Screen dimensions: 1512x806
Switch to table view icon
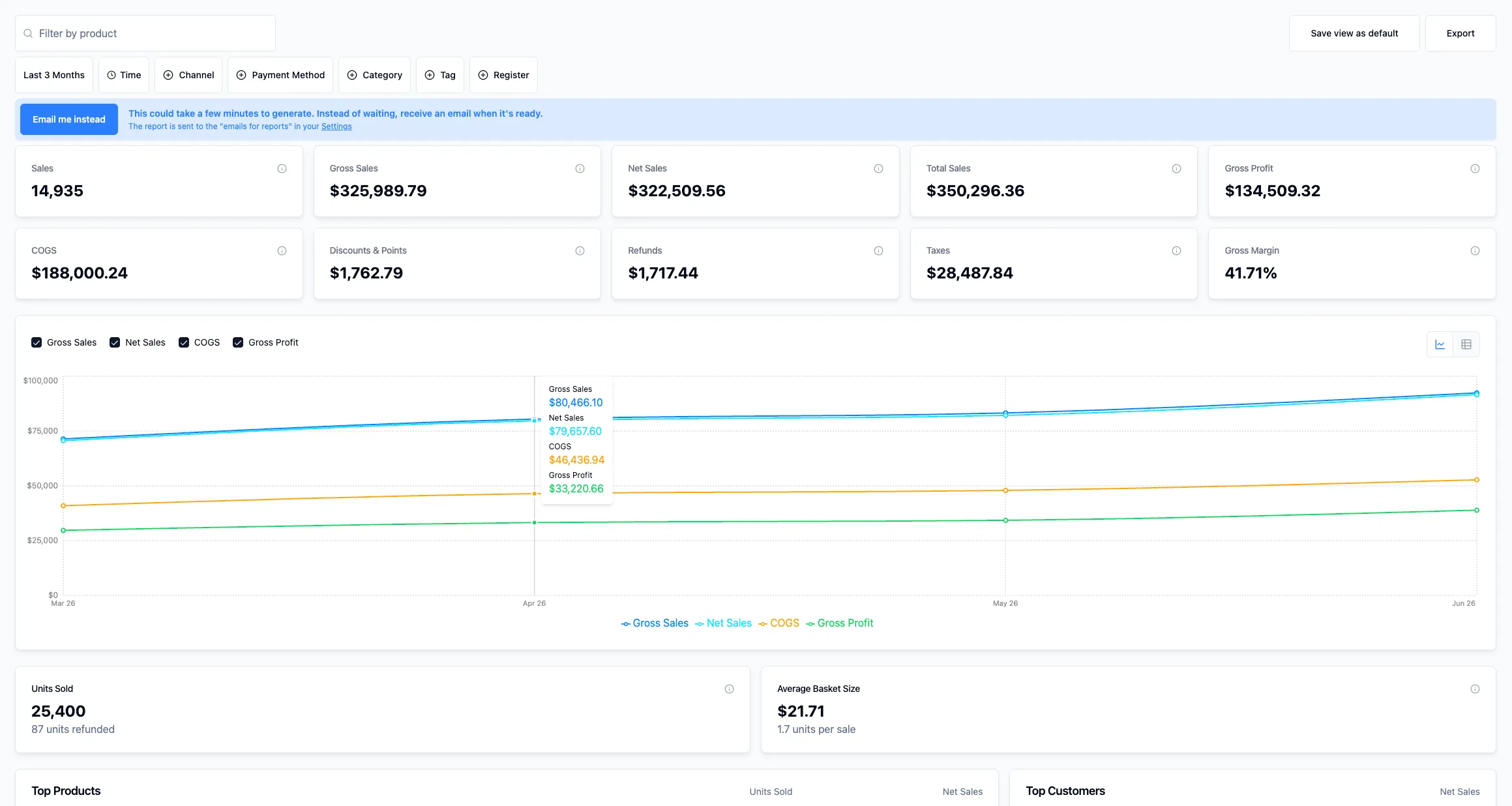[1466, 344]
